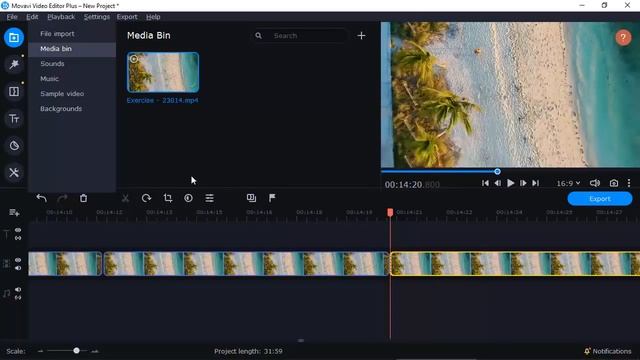
Task: Zoom out timeline with scale minus
Action: [x=40, y=351]
